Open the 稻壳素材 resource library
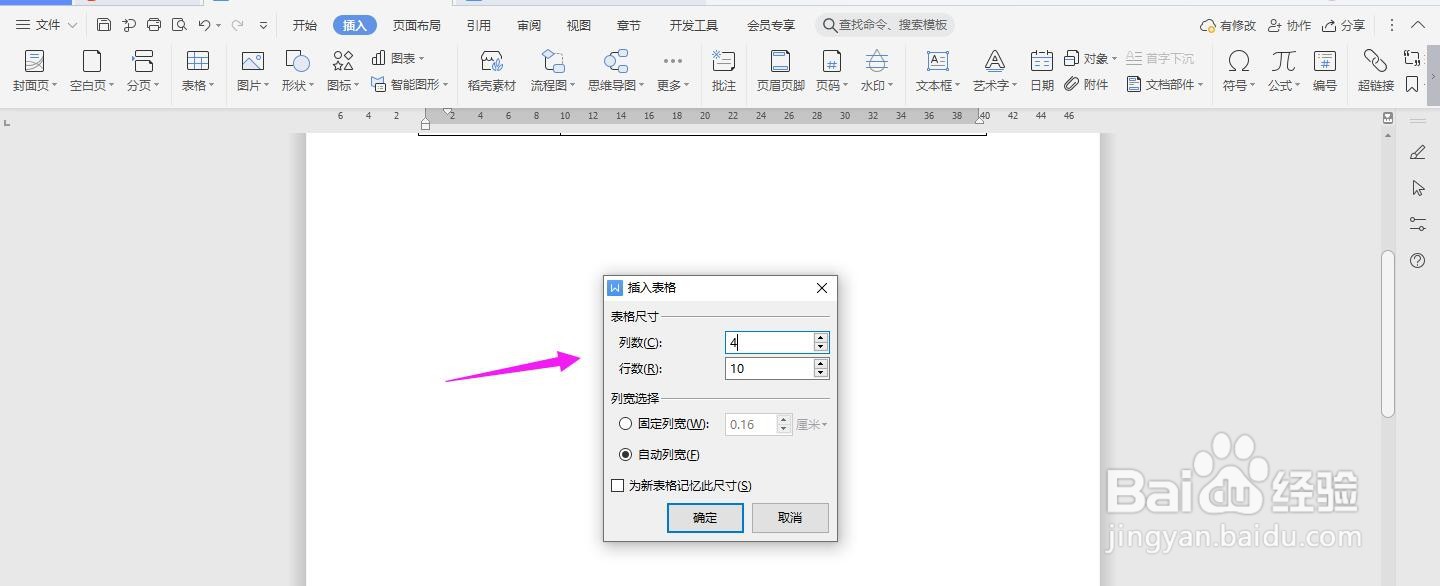 click(x=492, y=71)
